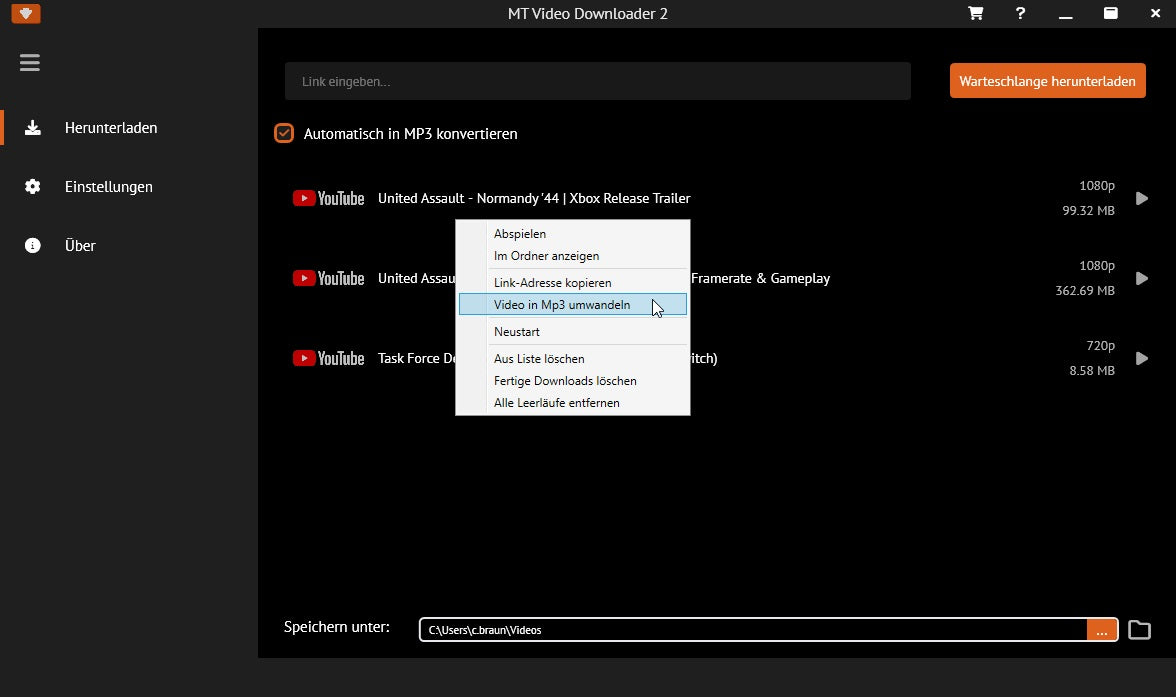Viewport: 1176px width, 697px height.
Task: Choose 'Im Ordner anzeigen' from context menu
Action: tap(546, 256)
